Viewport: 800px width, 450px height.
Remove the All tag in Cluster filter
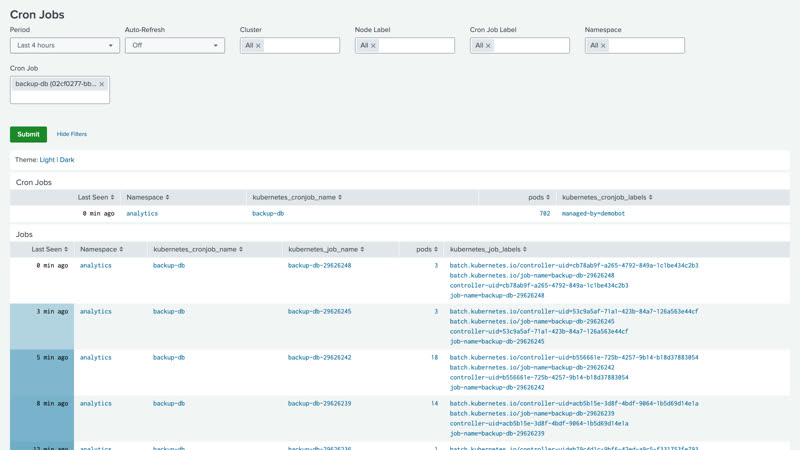[x=258, y=46]
